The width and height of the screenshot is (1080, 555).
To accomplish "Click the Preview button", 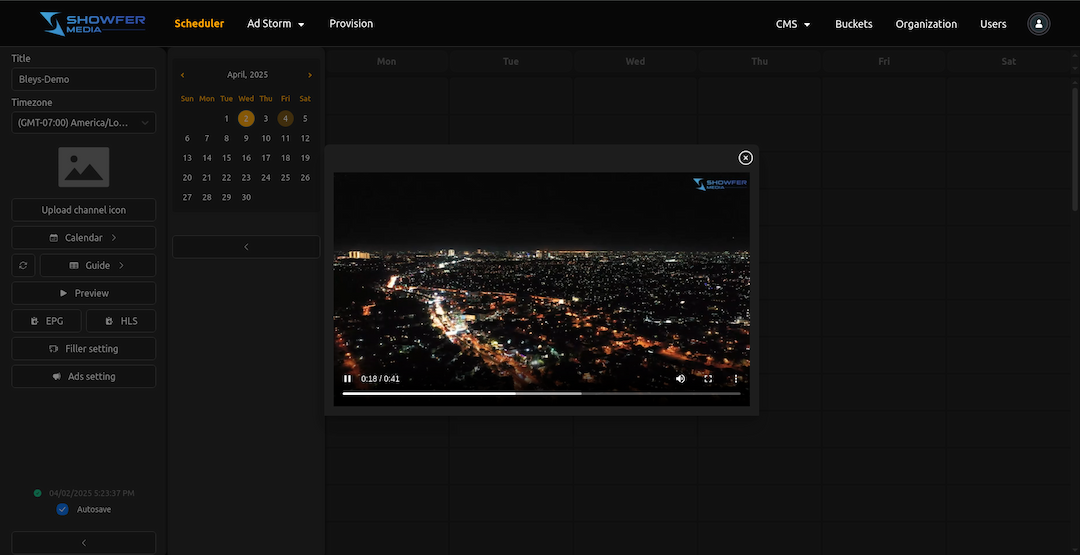I will [83, 293].
